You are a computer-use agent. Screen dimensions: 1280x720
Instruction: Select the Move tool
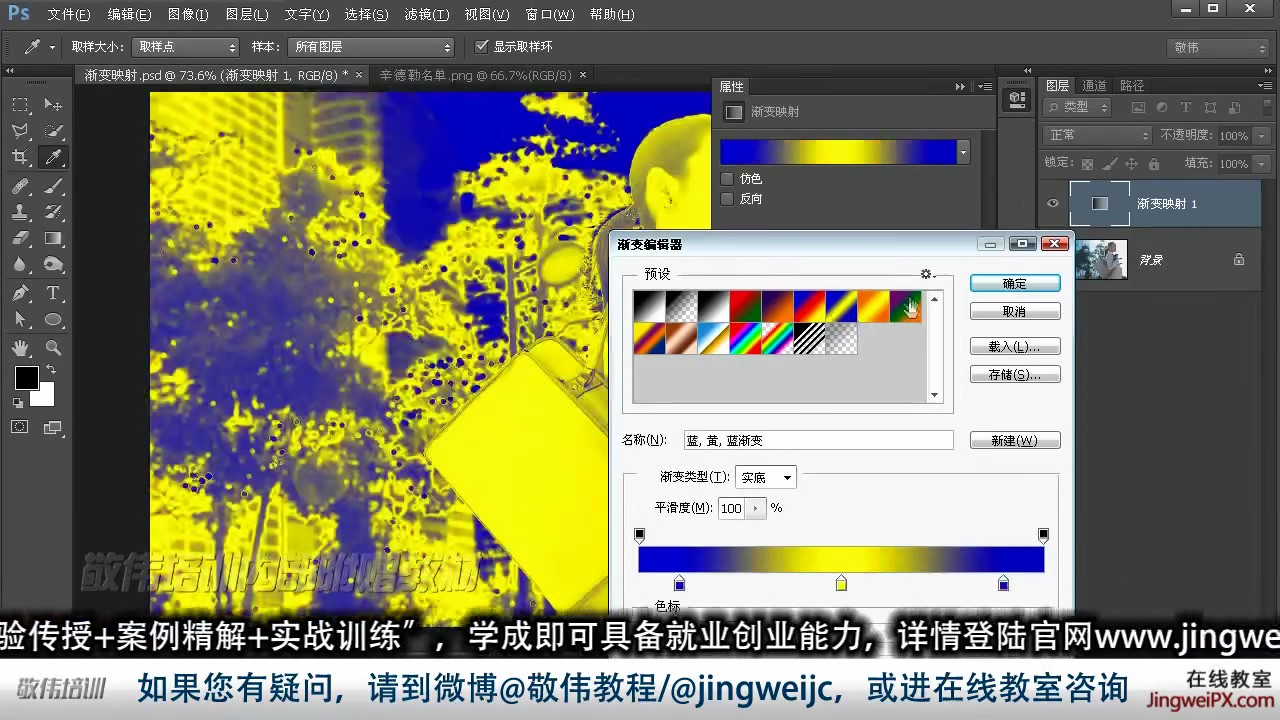point(54,105)
